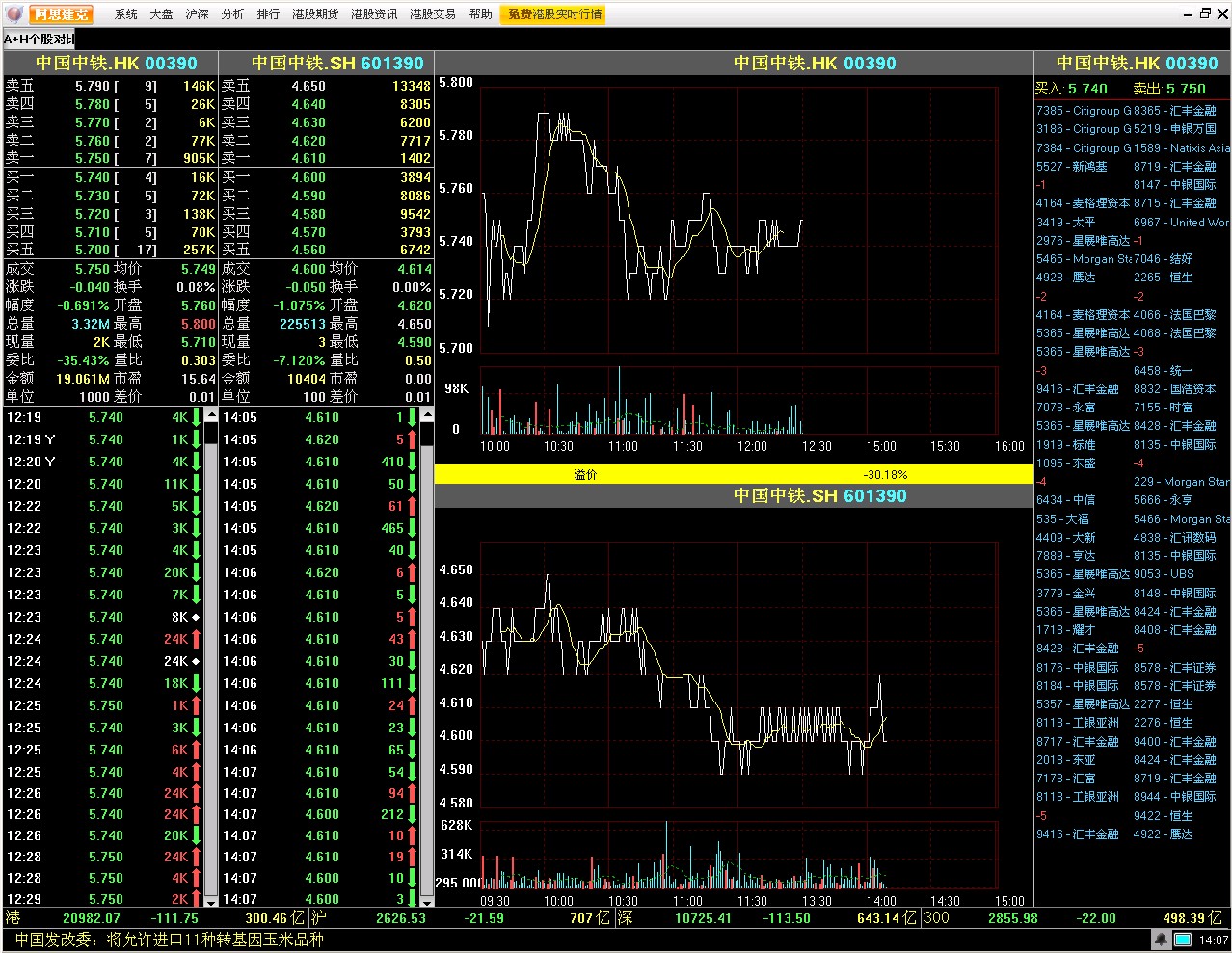Click the 中国中铁.HK intraday price chart
The width and height of the screenshot is (1232, 953).
tap(738, 219)
